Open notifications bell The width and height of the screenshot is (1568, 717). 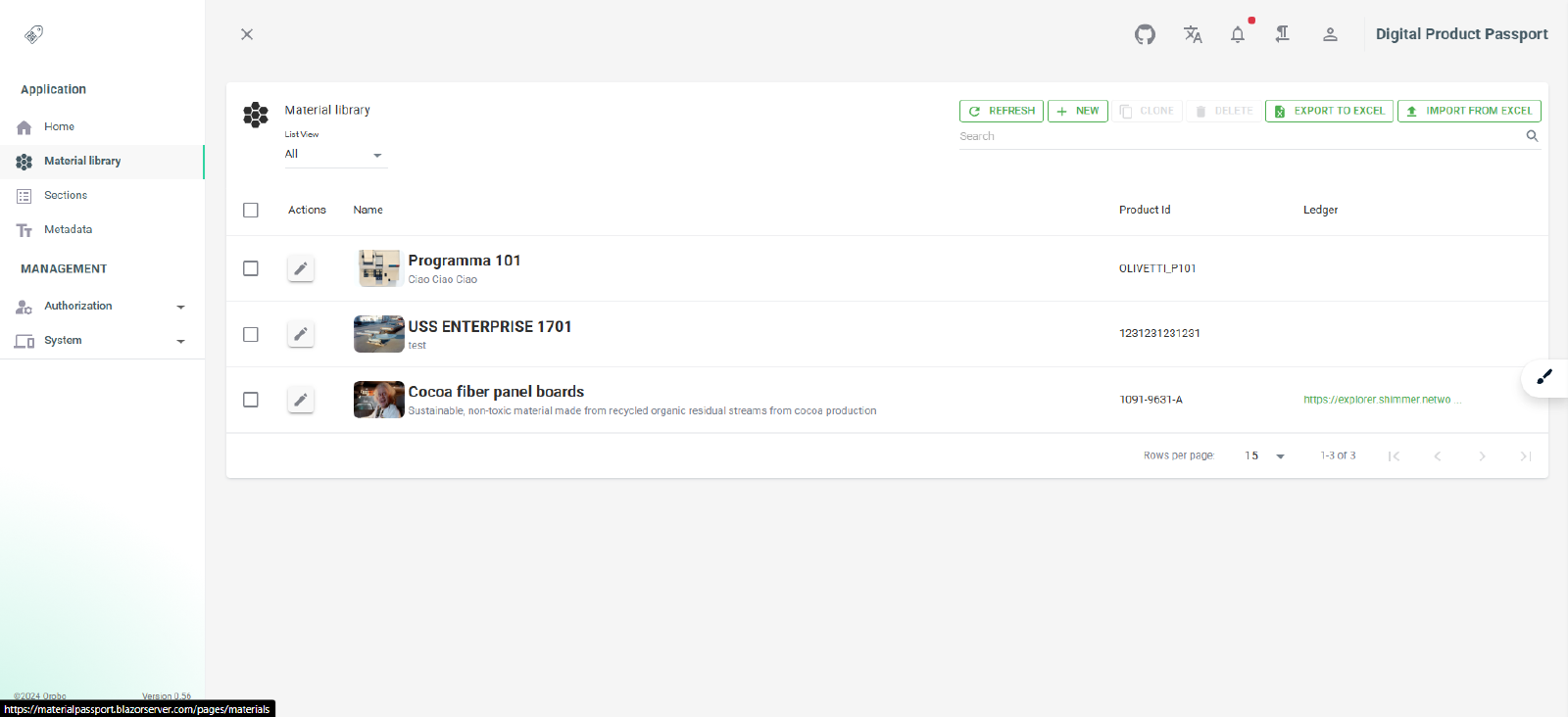point(1238,35)
